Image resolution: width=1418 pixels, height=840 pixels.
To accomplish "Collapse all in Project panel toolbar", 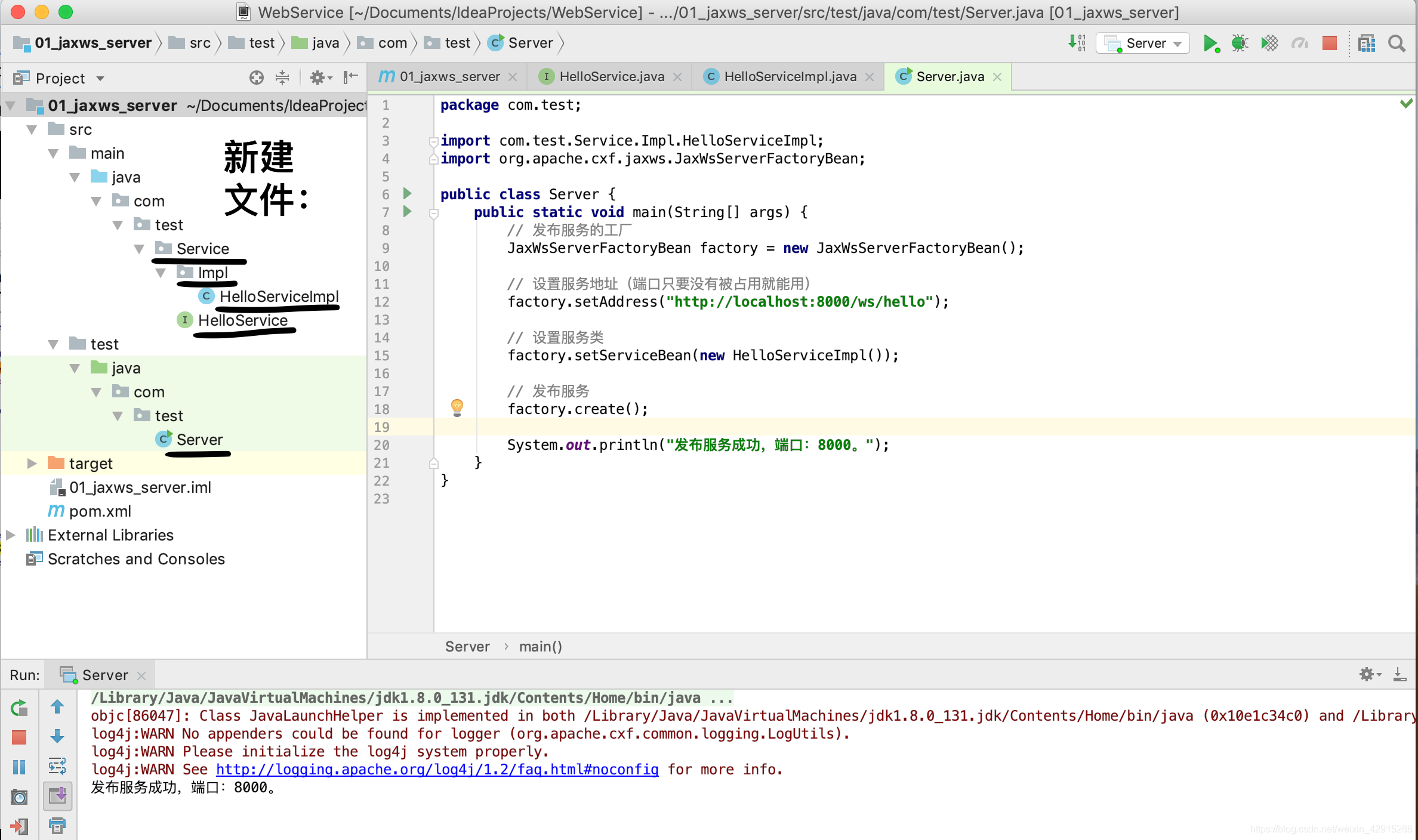I will [282, 78].
